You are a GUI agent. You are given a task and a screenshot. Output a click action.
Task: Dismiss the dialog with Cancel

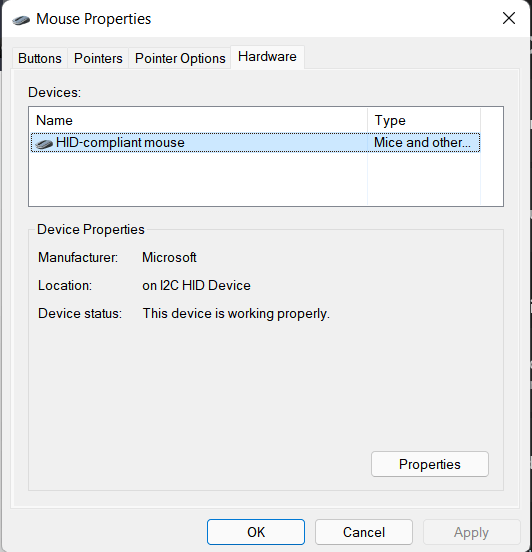click(x=364, y=532)
